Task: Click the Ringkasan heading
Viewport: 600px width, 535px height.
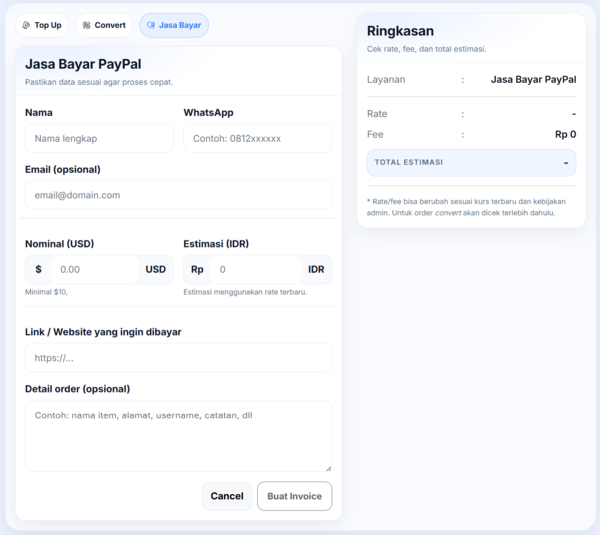Action: (x=400, y=31)
